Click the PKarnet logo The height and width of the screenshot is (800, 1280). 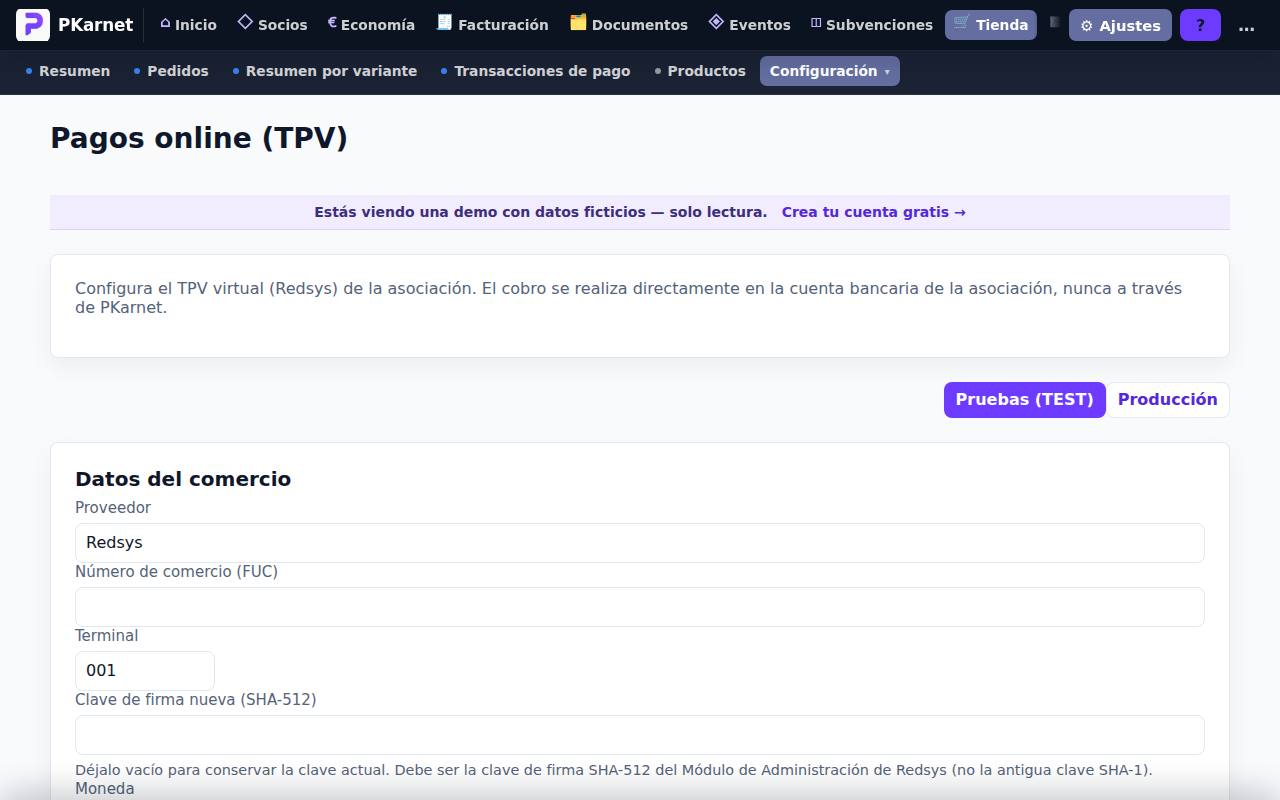(x=75, y=25)
